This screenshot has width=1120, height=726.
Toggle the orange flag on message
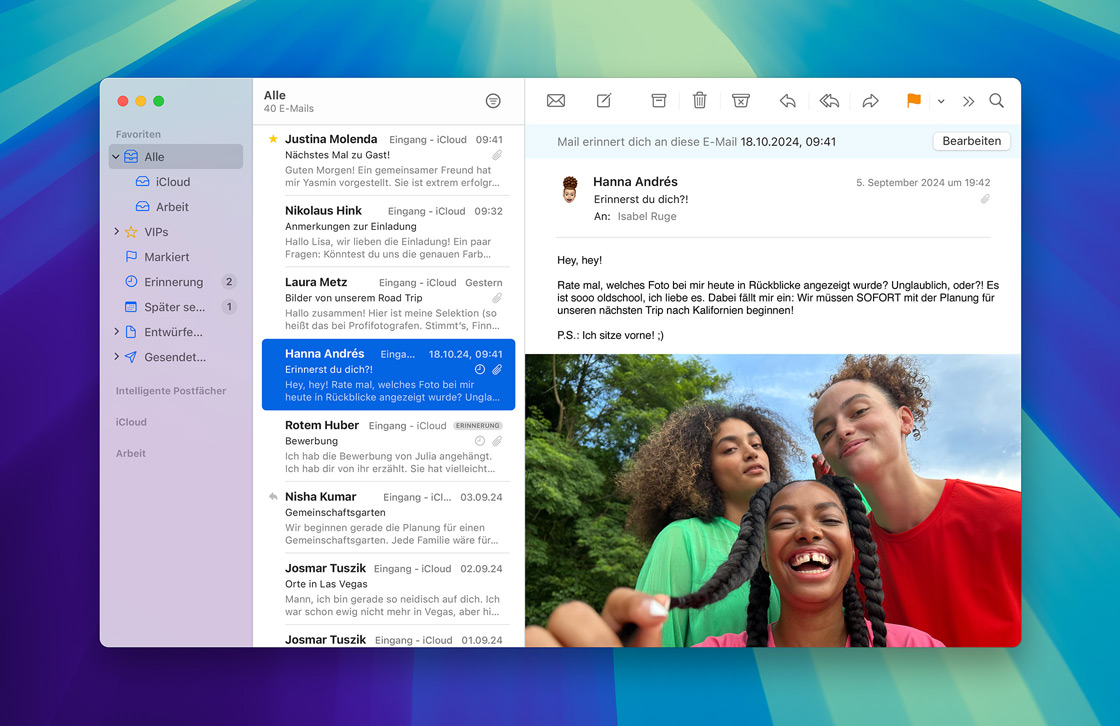[913, 101]
